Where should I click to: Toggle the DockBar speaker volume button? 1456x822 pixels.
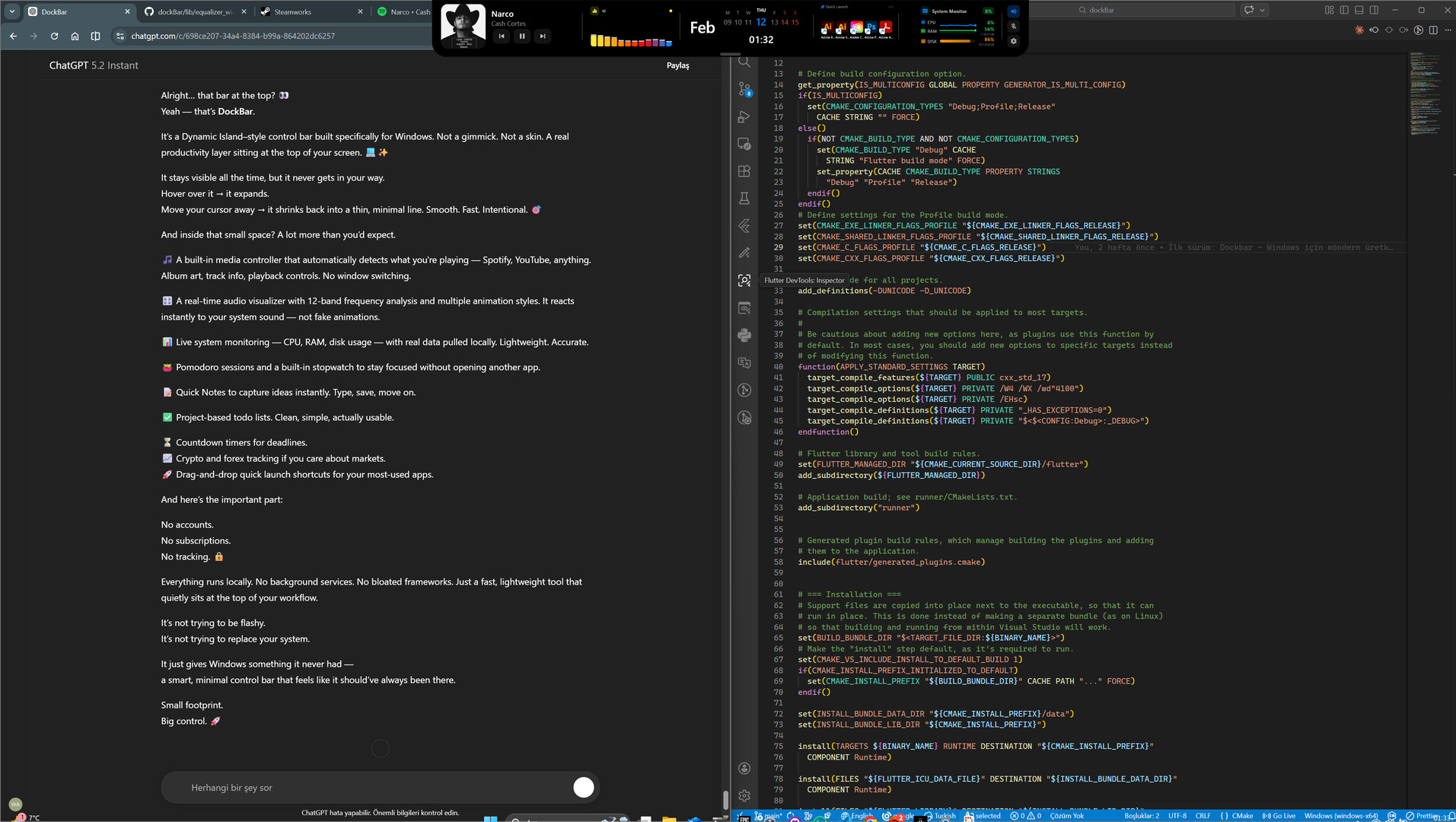coord(1013,11)
